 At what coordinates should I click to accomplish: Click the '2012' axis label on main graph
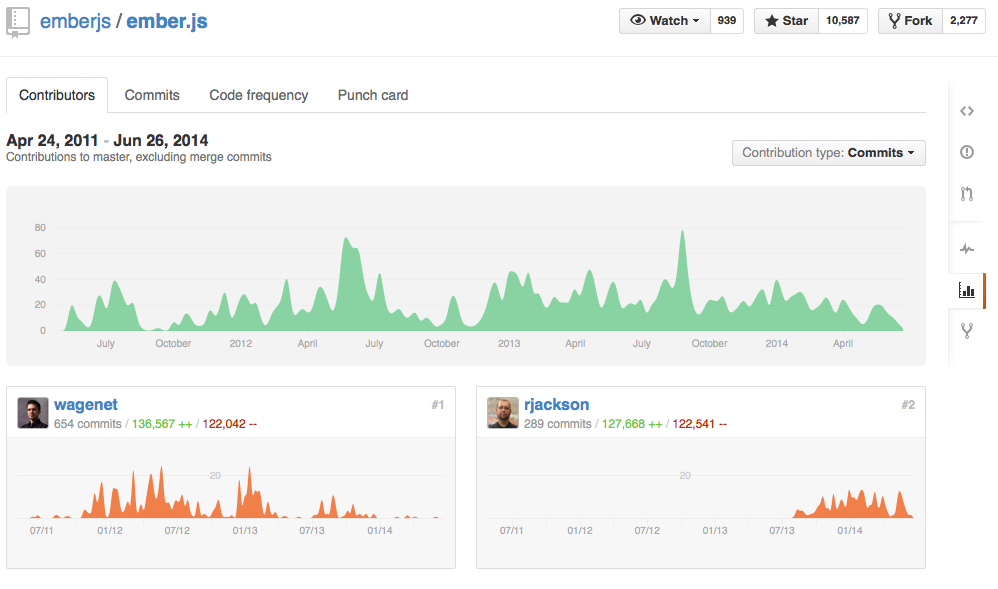241,343
